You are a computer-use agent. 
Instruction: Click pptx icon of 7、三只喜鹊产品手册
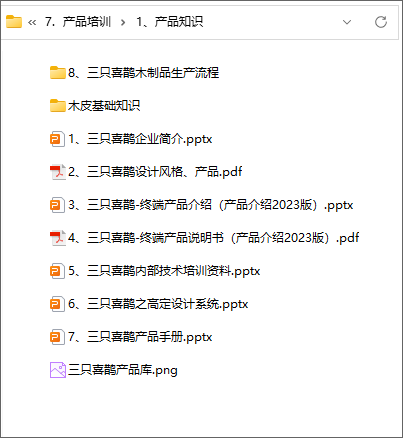point(57,337)
